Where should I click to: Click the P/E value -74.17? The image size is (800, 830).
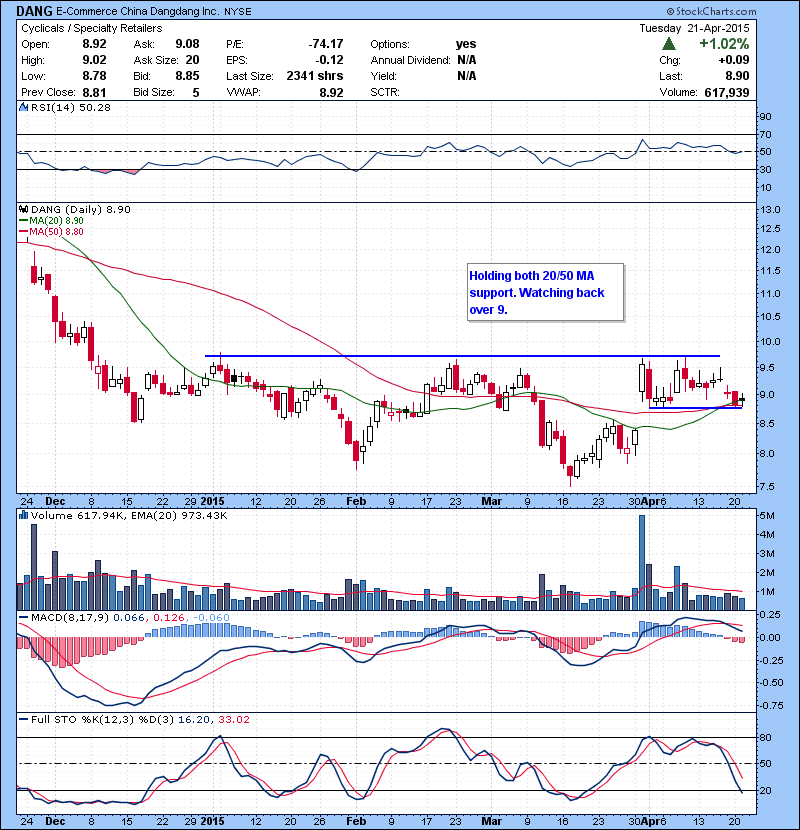coord(326,44)
